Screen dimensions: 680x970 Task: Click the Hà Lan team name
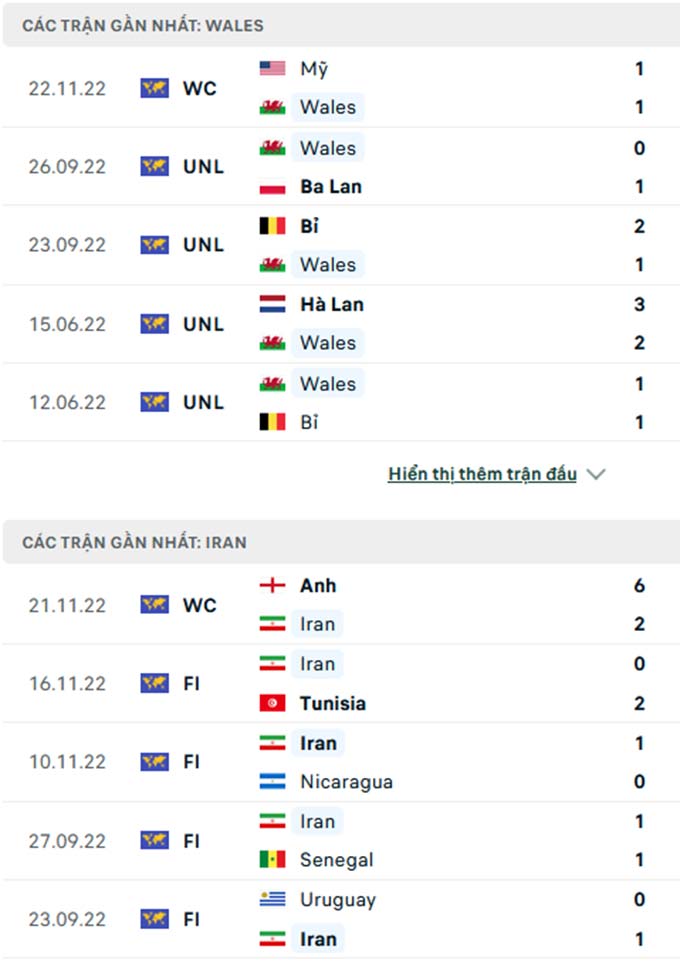pos(331,304)
